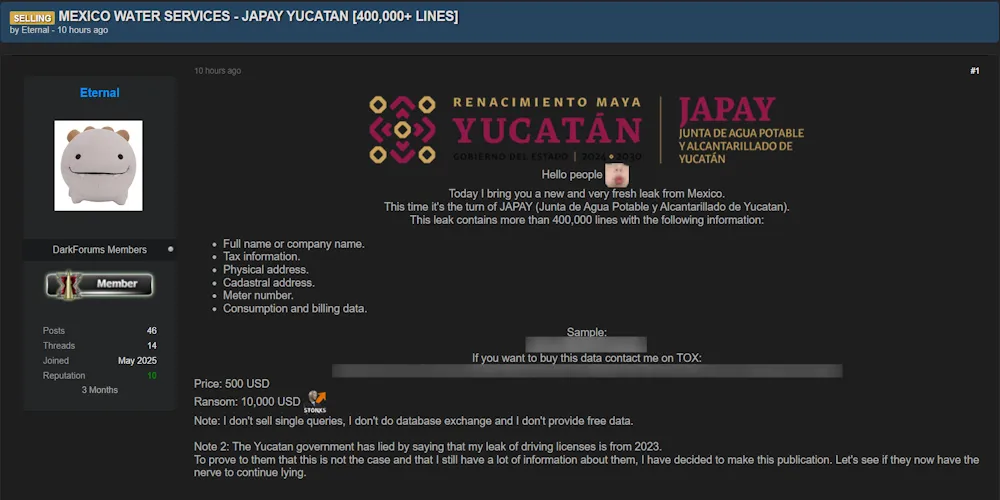
Task: Click the online status dot beside DarkForums Members
Action: point(170,249)
